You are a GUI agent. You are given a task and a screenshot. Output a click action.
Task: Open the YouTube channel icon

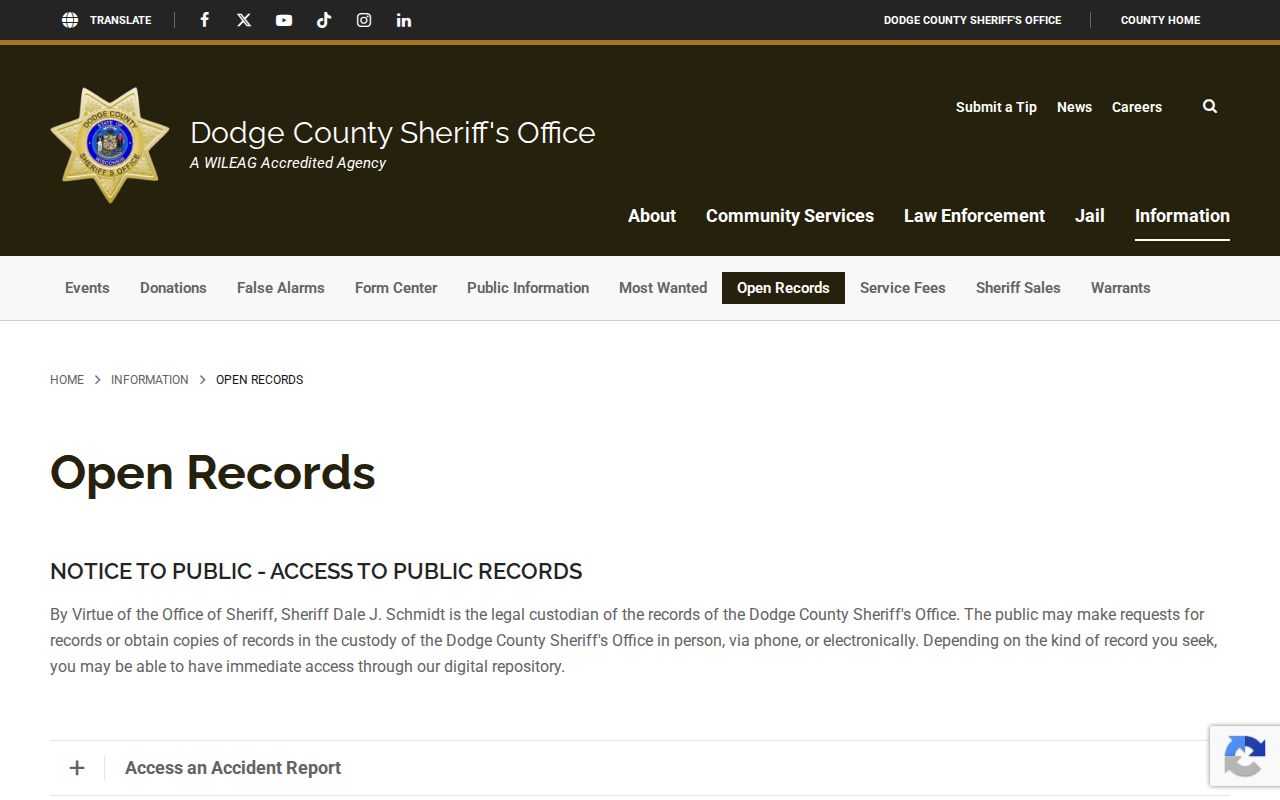284,20
